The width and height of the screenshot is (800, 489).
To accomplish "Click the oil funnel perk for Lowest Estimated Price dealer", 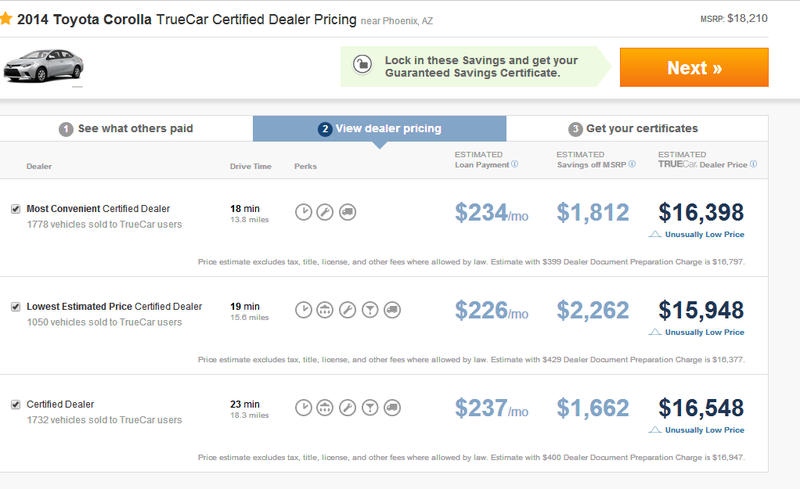I will 370,310.
